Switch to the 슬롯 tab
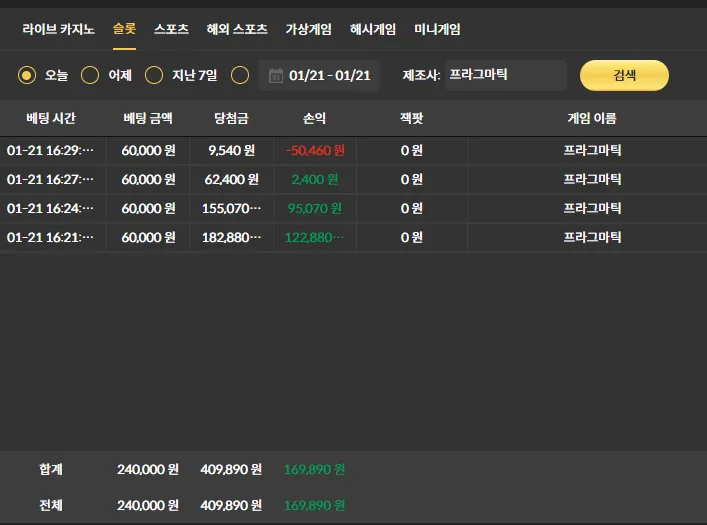707x525 pixels. pos(124,29)
